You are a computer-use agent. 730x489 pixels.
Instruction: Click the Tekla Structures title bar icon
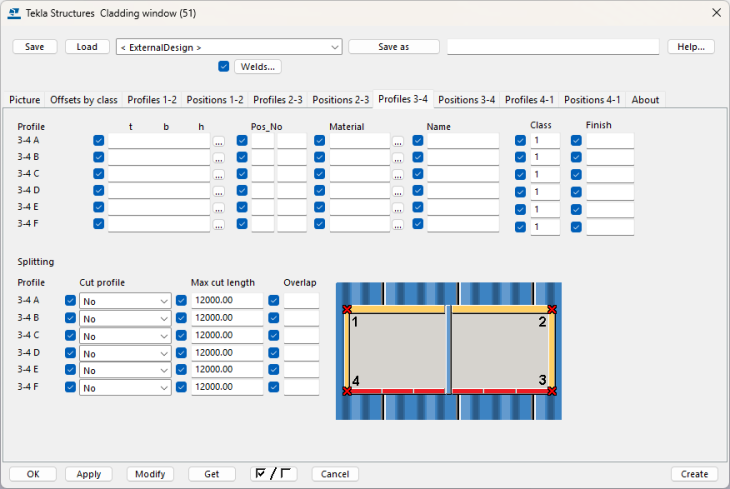coord(12,12)
